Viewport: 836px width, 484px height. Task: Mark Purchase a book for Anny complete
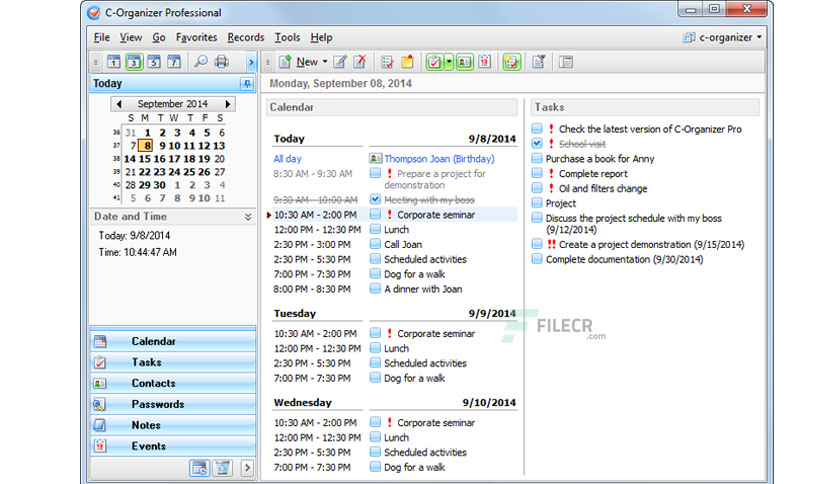[x=537, y=158]
